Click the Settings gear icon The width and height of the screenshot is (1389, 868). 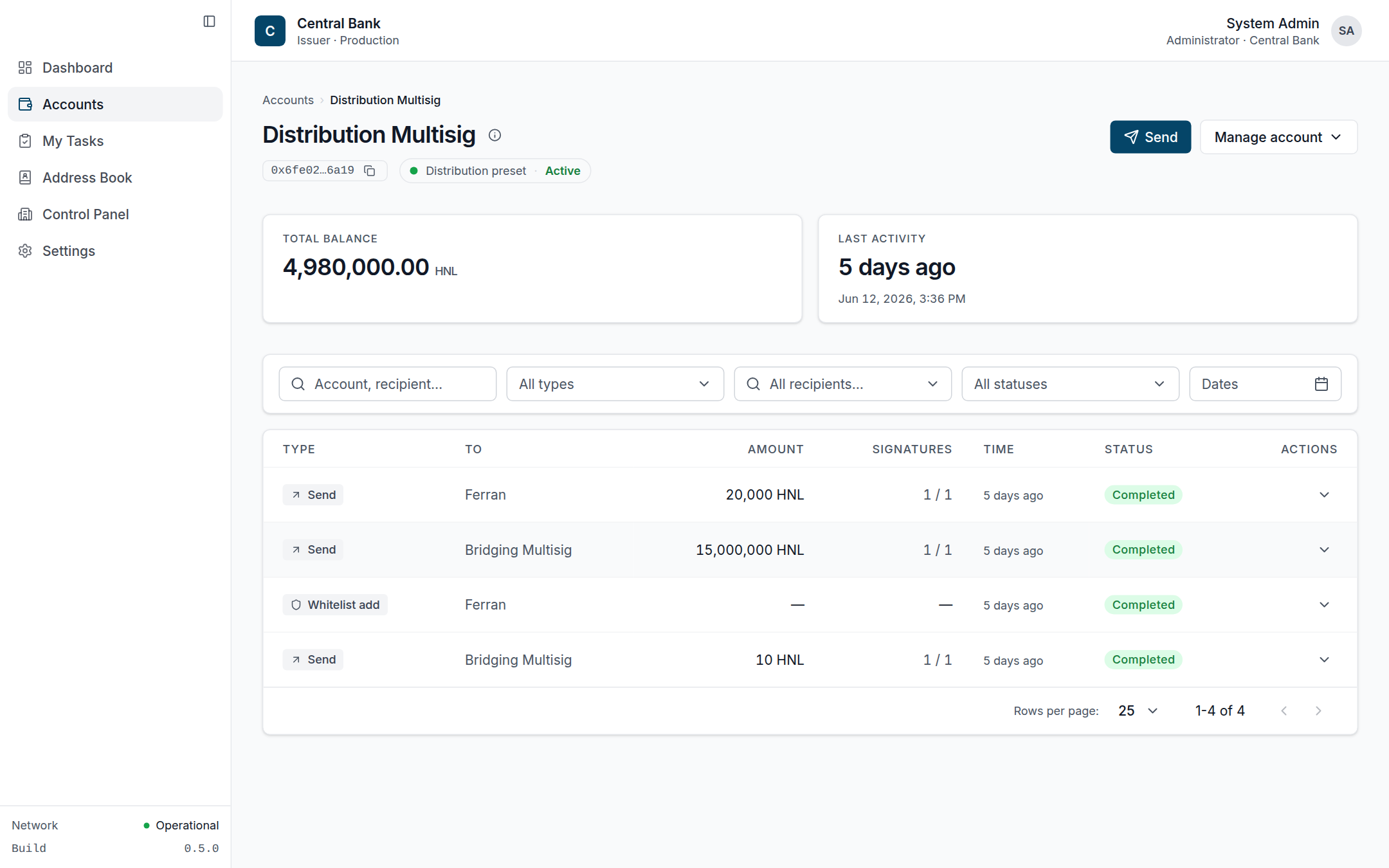tap(25, 251)
